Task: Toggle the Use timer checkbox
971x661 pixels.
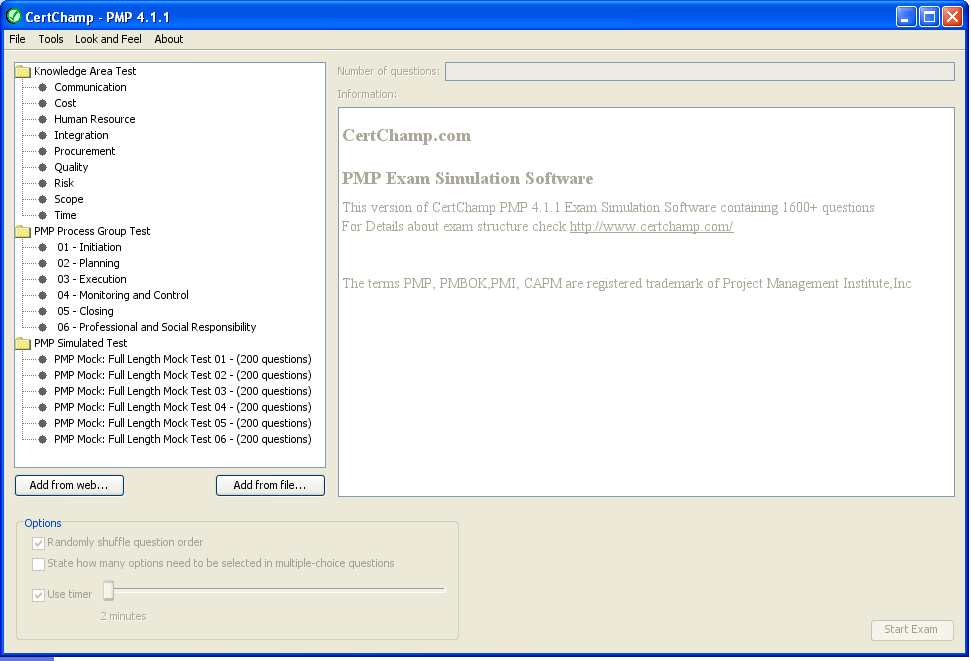Action: click(x=39, y=595)
